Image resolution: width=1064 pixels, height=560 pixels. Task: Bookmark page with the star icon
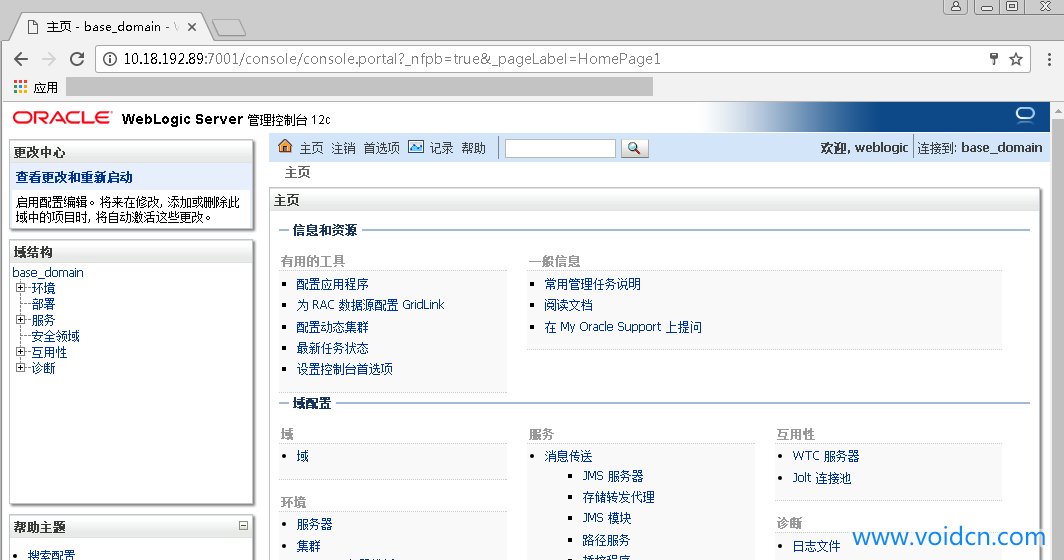tap(1016, 59)
